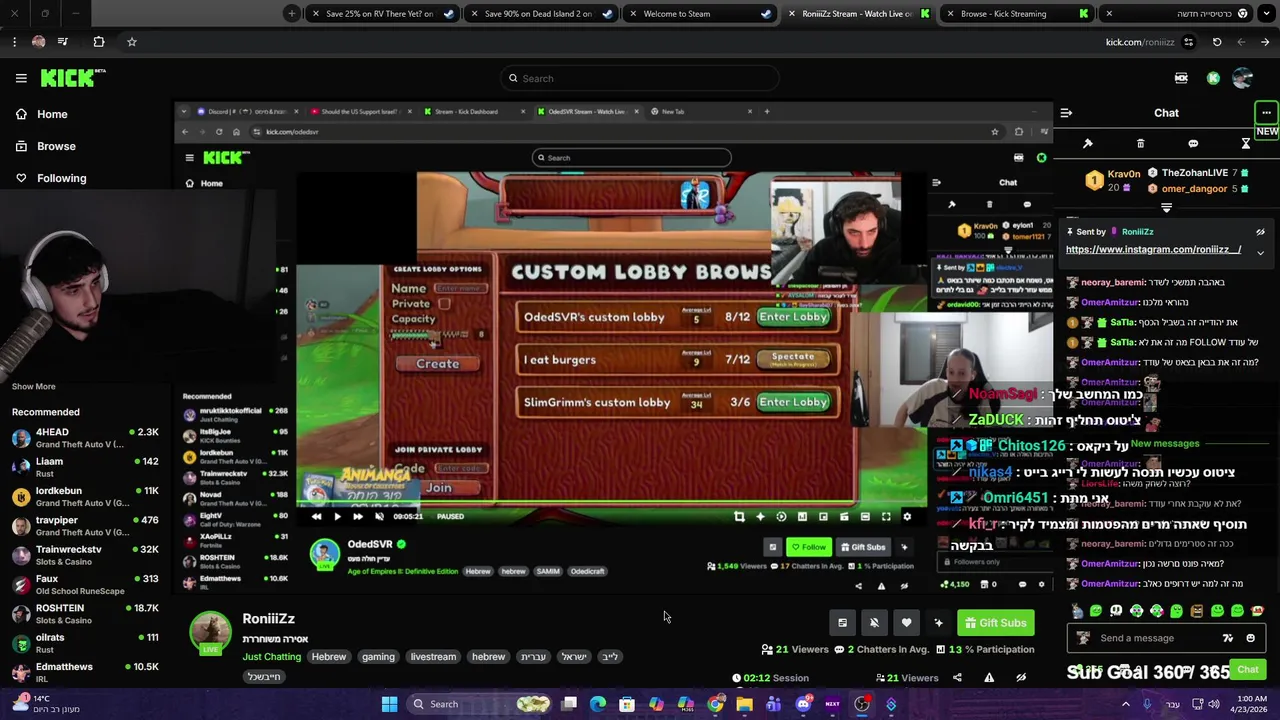This screenshot has width=1280, height=720.
Task: Reload the page in browser toolbar
Action: [x=1217, y=42]
